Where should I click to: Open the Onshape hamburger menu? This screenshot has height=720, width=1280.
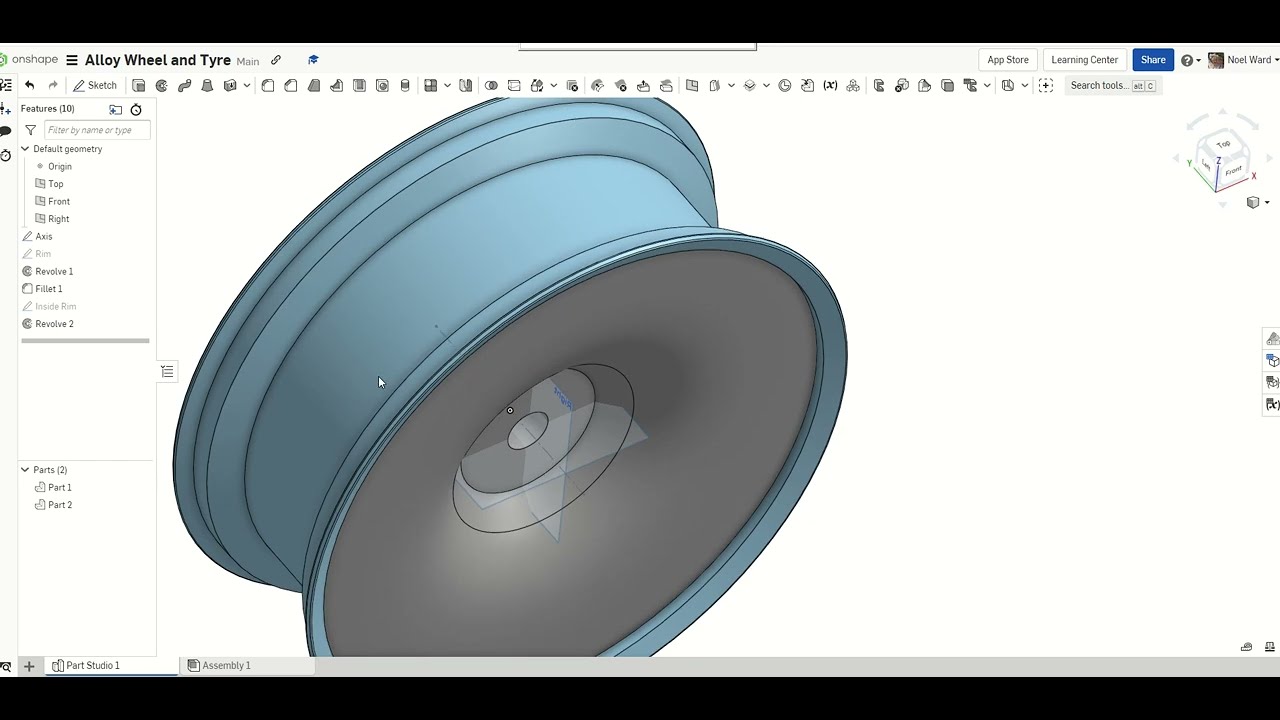(x=71, y=60)
